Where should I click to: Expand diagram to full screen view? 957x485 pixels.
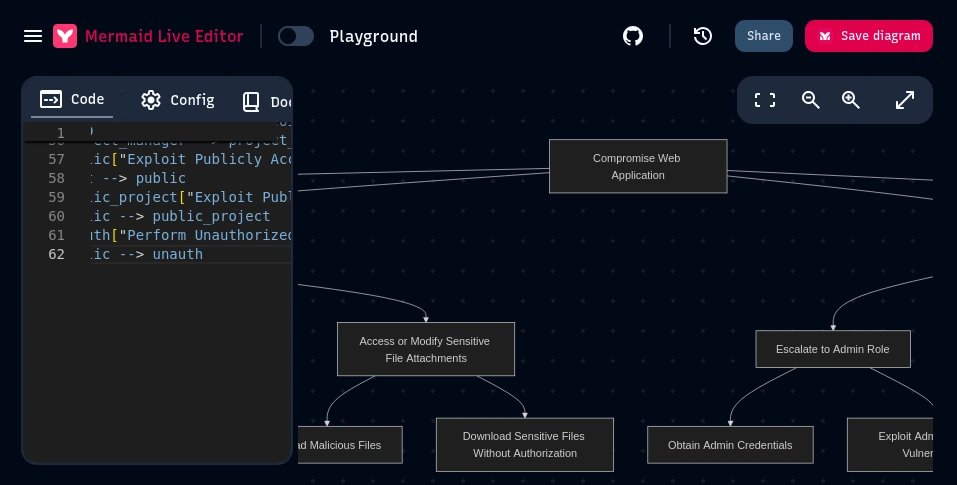(x=905, y=100)
